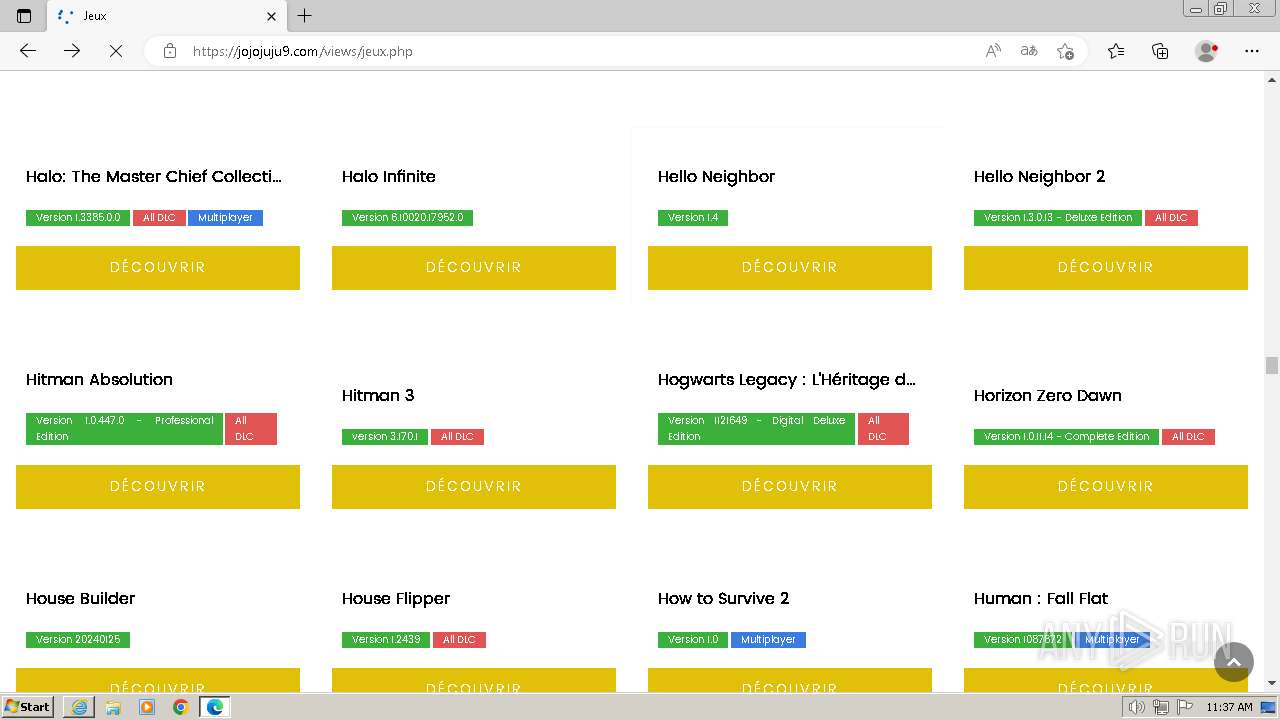Click the Multiplayer tag on Halo: Master Chief

pyautogui.click(x=225, y=218)
